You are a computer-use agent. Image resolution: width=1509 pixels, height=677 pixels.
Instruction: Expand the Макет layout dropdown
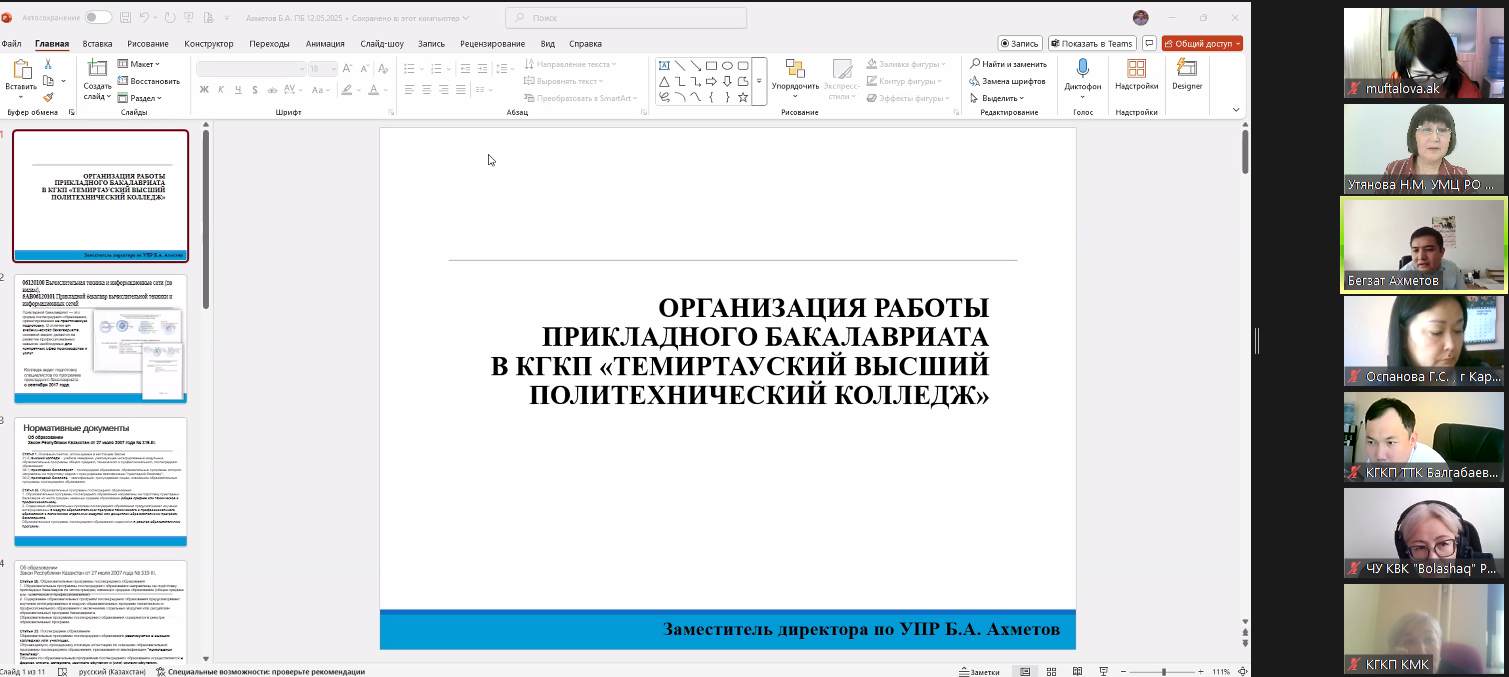click(142, 64)
